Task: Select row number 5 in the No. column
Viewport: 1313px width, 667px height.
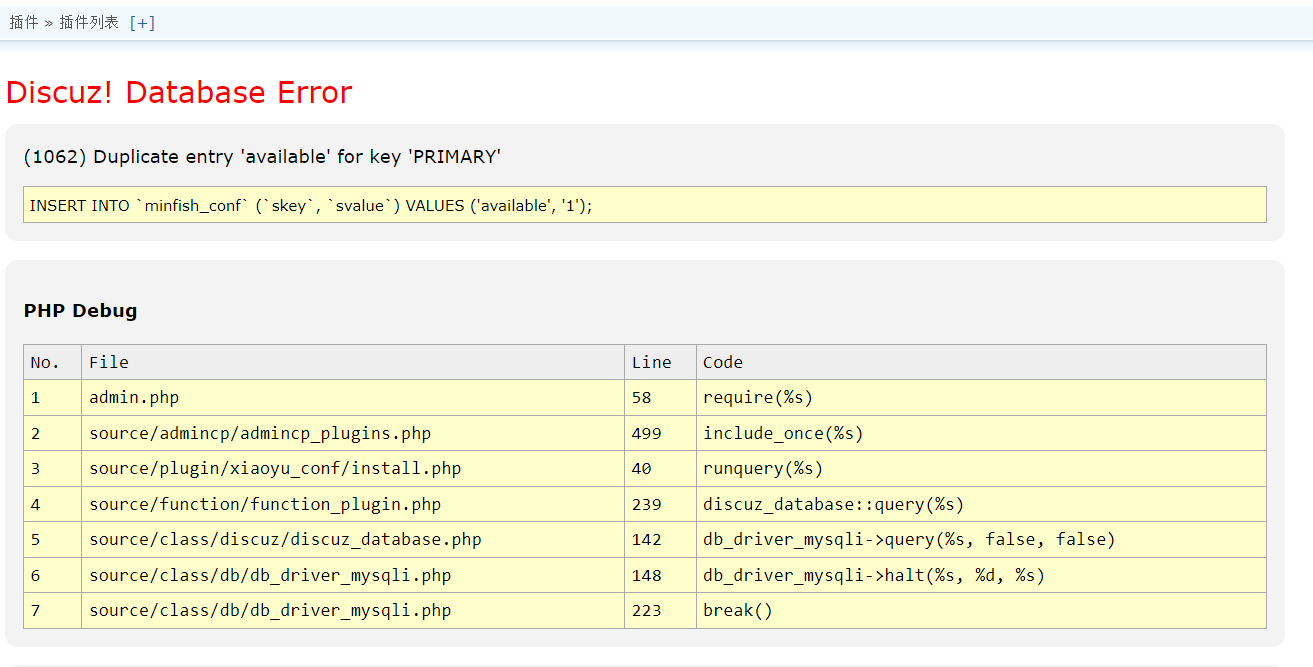Action: coord(53,540)
